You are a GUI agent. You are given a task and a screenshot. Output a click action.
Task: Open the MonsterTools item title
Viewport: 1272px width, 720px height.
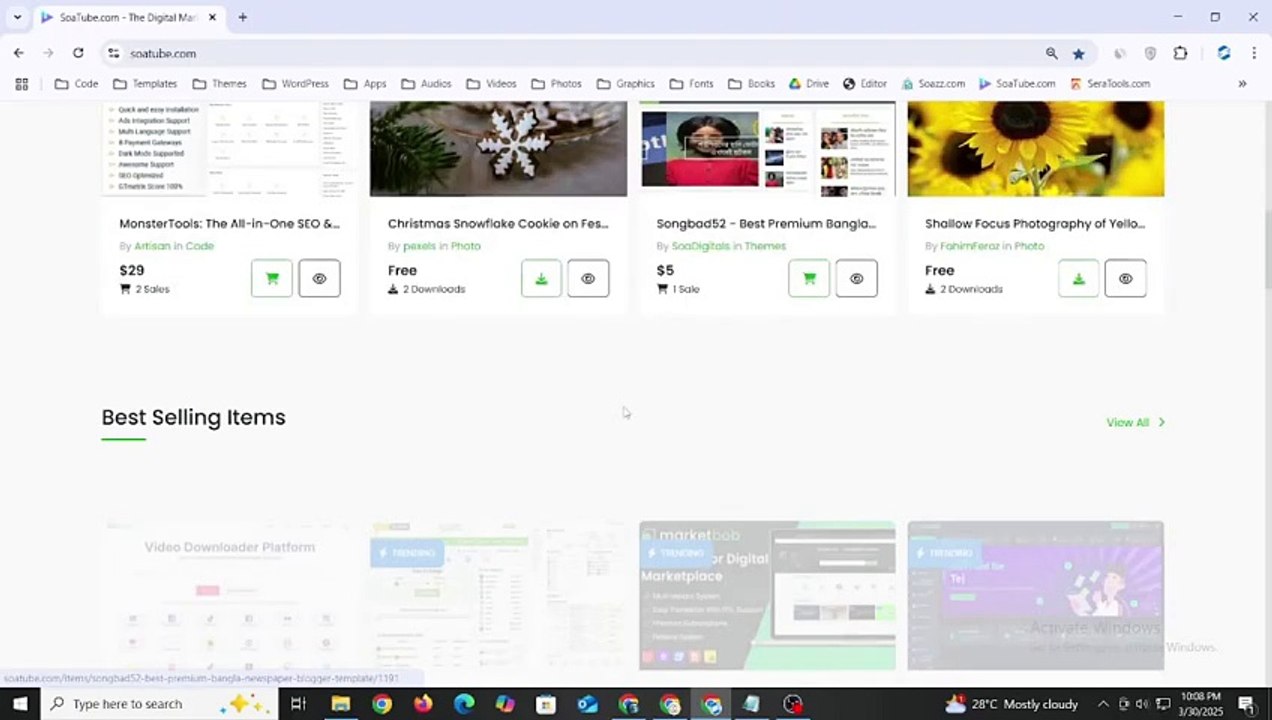[x=229, y=224]
